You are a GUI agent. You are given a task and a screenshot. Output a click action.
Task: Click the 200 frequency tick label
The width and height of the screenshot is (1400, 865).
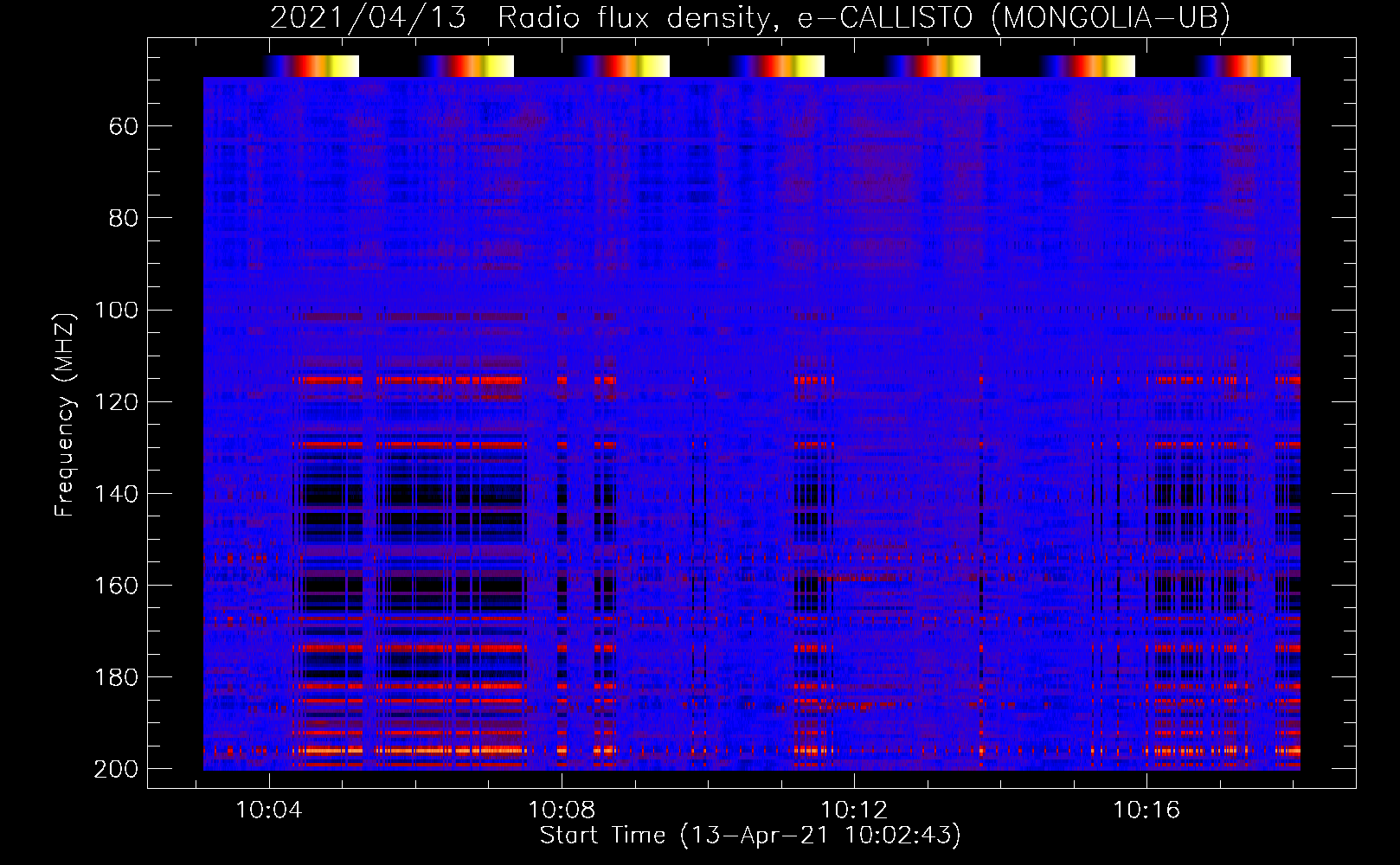tap(116, 768)
